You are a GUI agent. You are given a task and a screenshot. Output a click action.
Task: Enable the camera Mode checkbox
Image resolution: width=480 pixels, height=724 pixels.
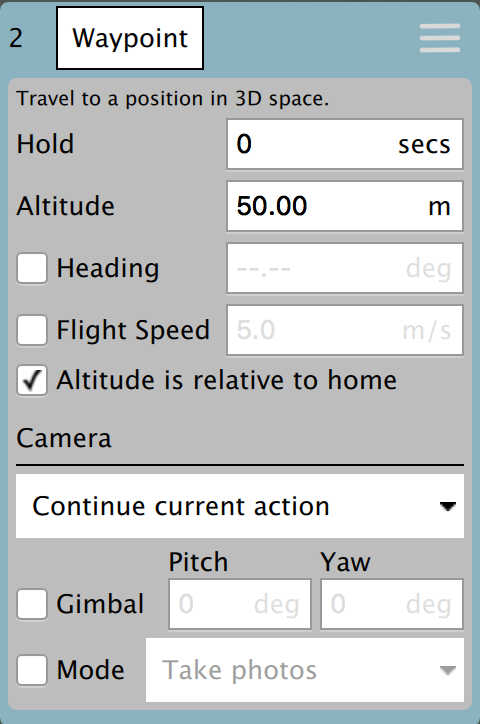(x=32, y=670)
